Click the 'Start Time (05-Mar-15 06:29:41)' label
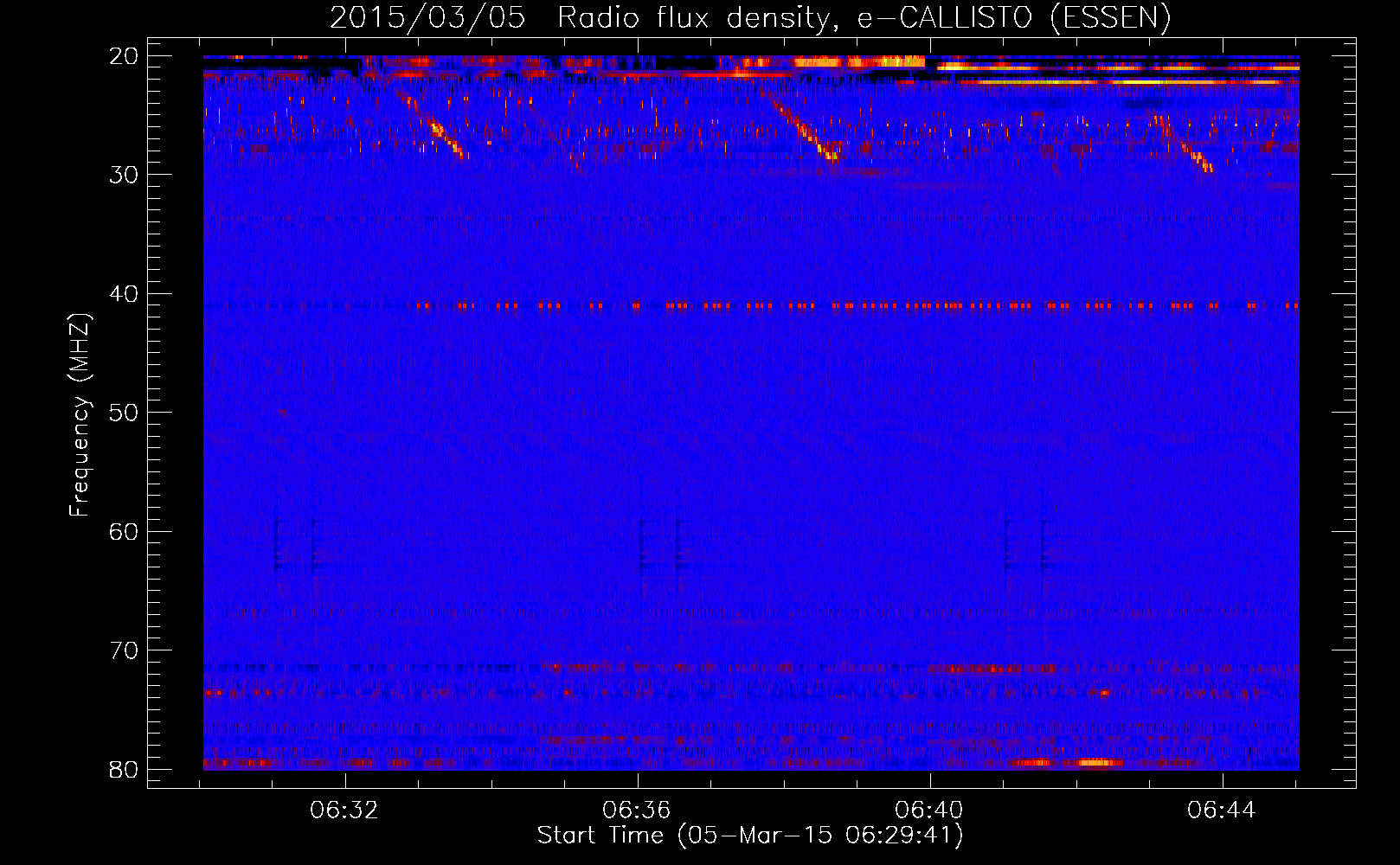Viewport: 1400px width, 865px height. (x=750, y=836)
